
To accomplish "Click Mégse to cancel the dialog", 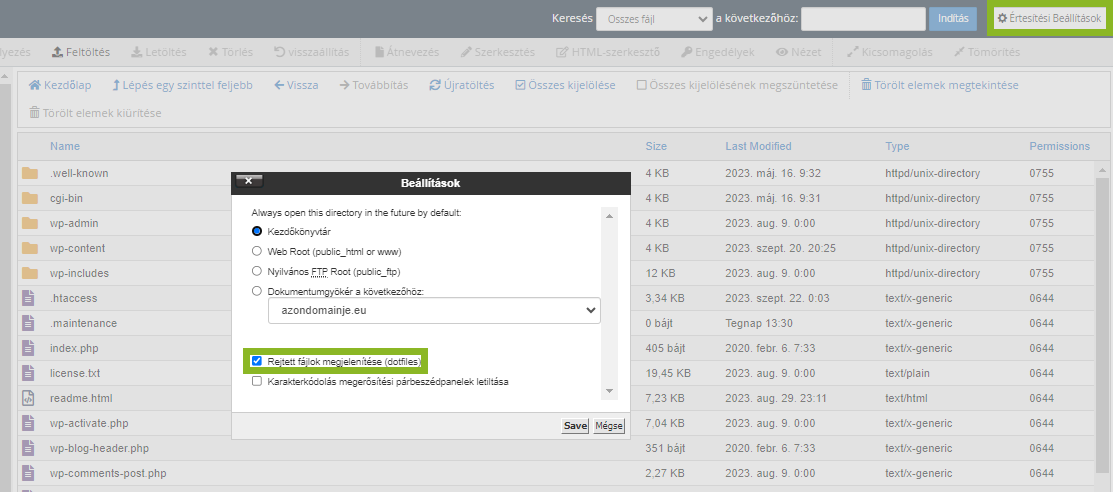I will click(608, 425).
